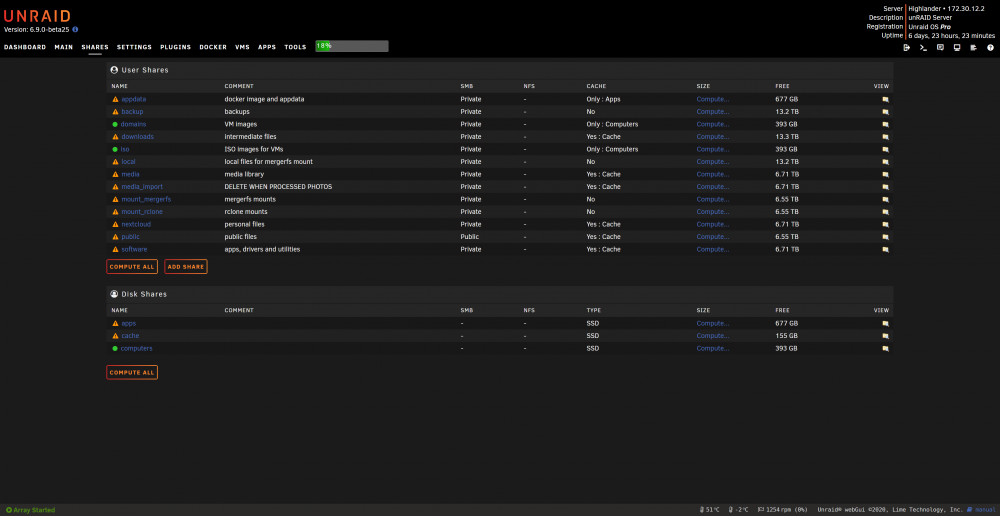Click the warning triangle icon beside appdata

115,100
